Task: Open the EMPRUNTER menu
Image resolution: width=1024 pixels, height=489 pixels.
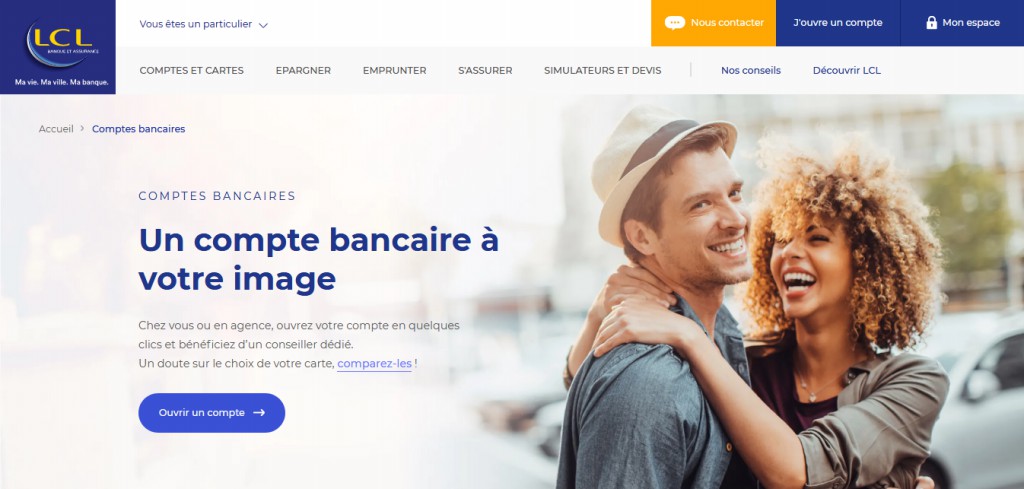Action: click(x=394, y=71)
